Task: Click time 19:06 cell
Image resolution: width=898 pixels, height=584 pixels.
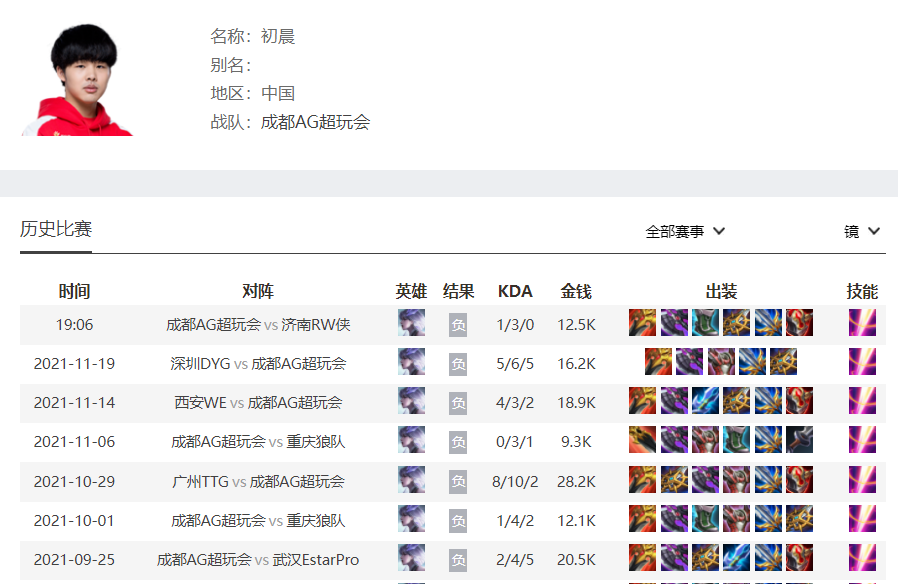Action: 74,325
